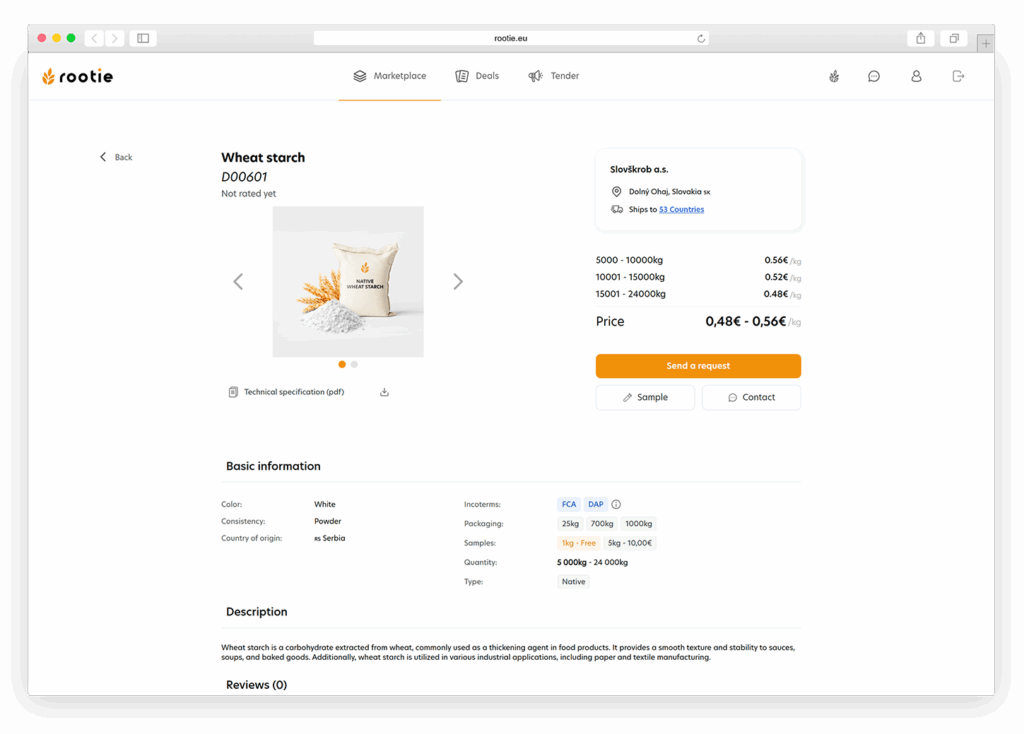Open the Tender tab

coord(553,76)
